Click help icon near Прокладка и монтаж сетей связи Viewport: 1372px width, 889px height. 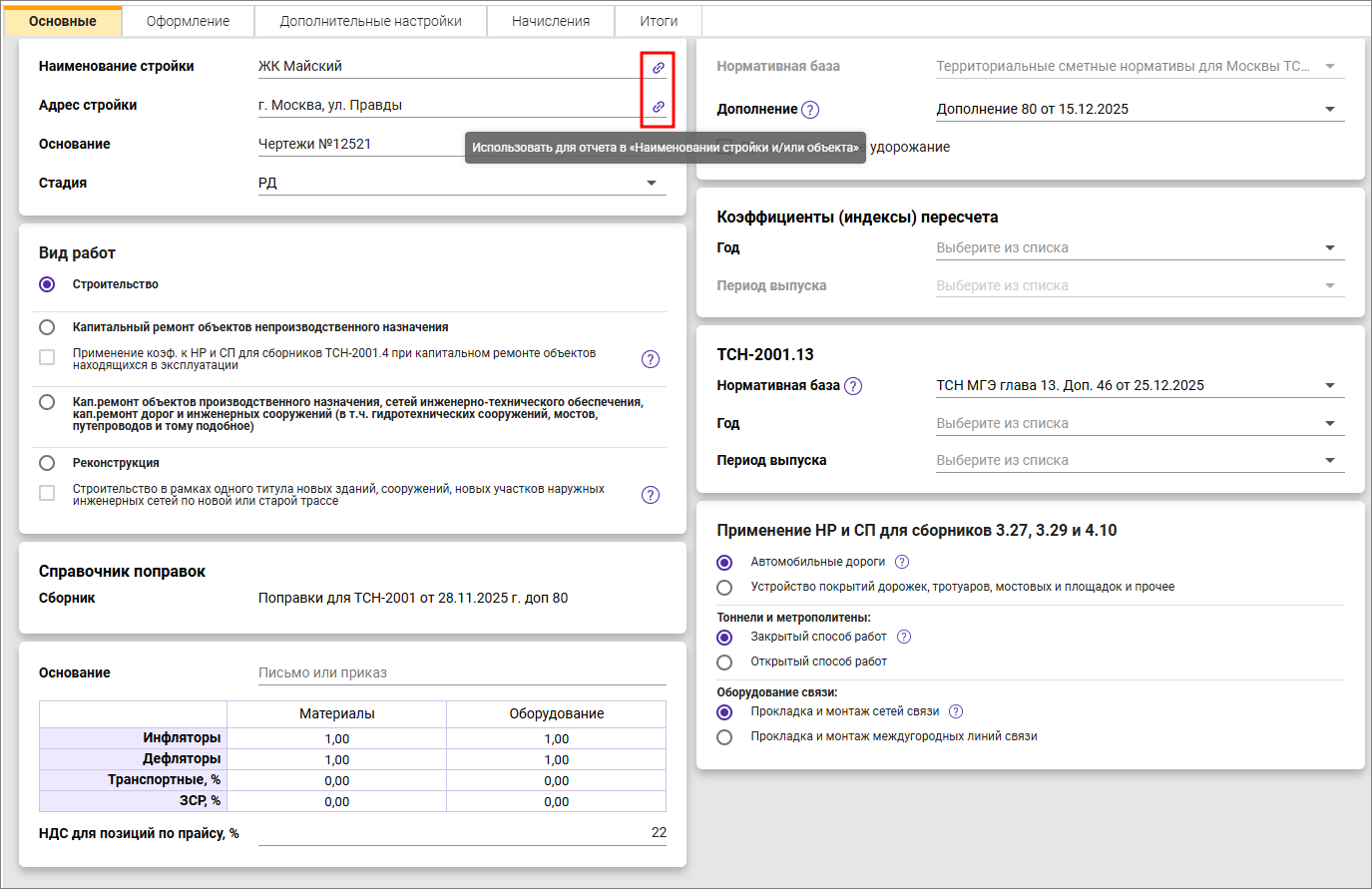956,711
